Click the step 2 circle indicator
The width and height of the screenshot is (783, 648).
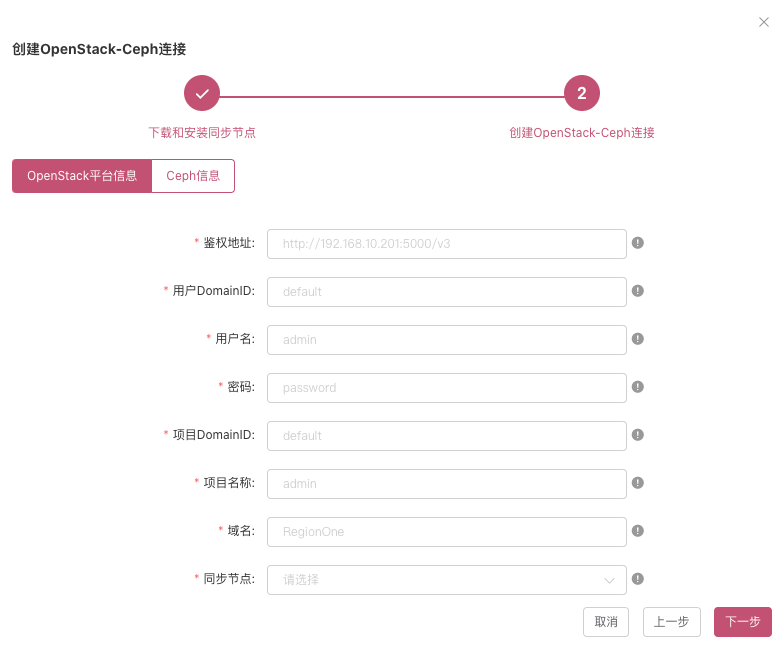pos(582,93)
